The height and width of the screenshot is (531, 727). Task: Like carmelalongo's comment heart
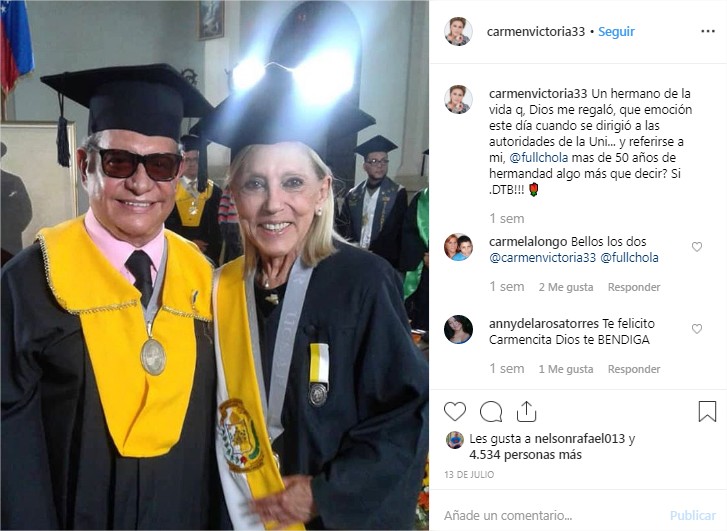coord(697,247)
